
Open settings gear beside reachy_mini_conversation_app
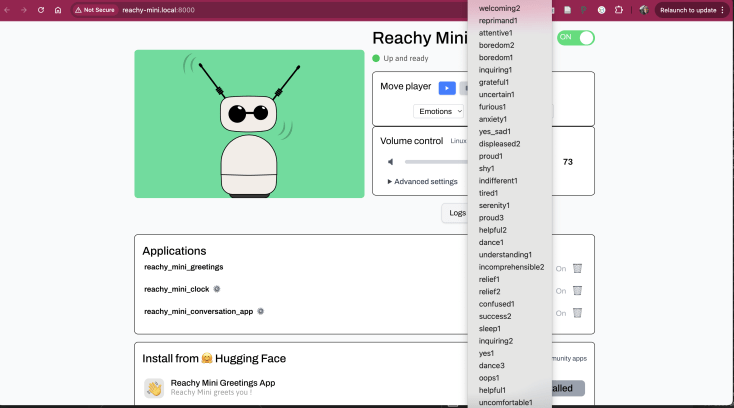tap(261, 311)
